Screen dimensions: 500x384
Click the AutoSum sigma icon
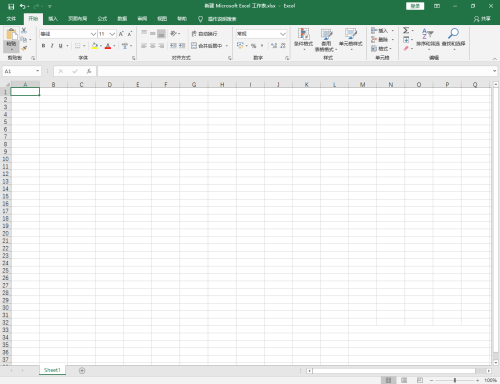point(406,30)
